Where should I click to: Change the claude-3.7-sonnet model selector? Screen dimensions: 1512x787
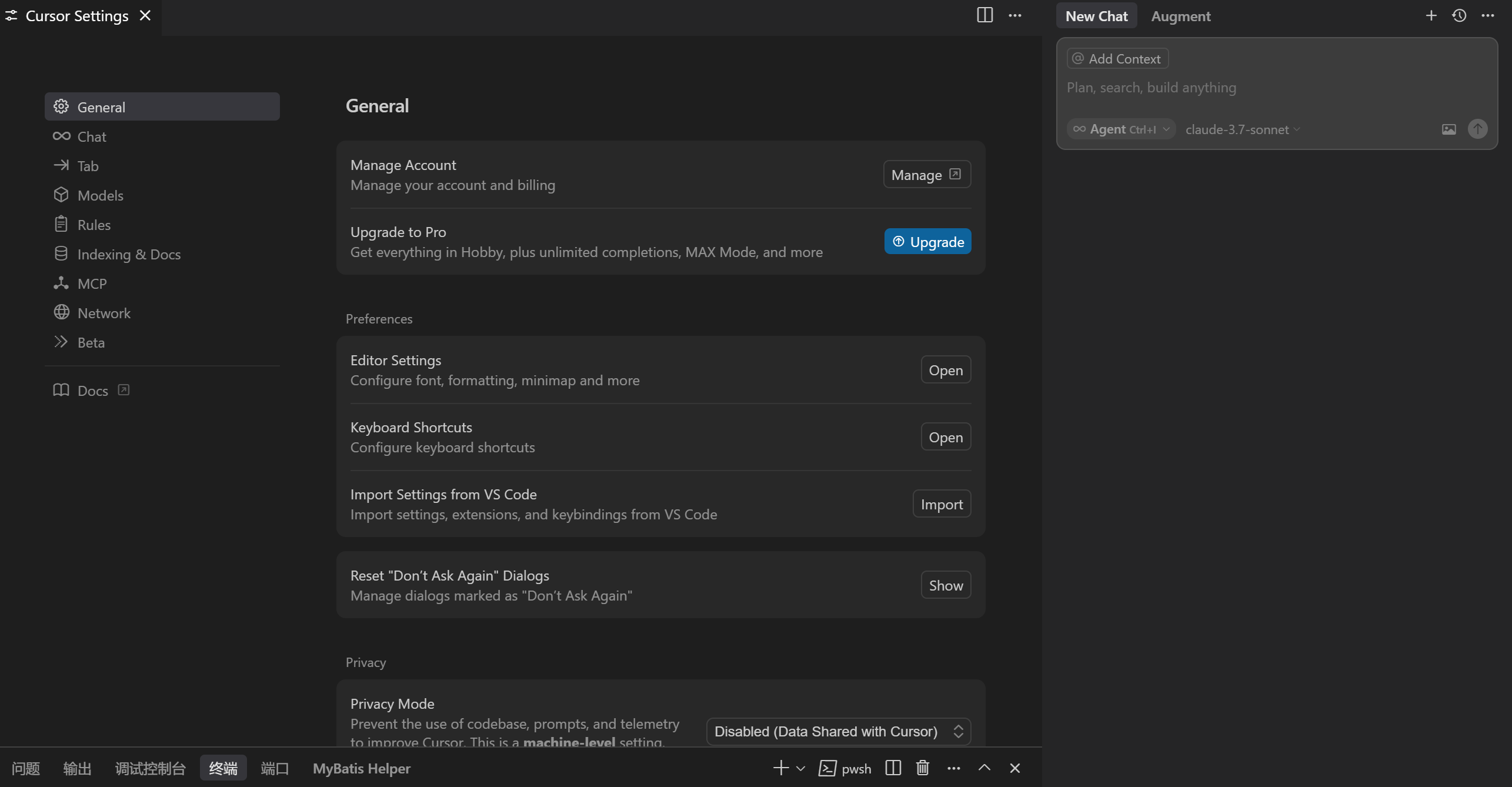pos(1243,129)
